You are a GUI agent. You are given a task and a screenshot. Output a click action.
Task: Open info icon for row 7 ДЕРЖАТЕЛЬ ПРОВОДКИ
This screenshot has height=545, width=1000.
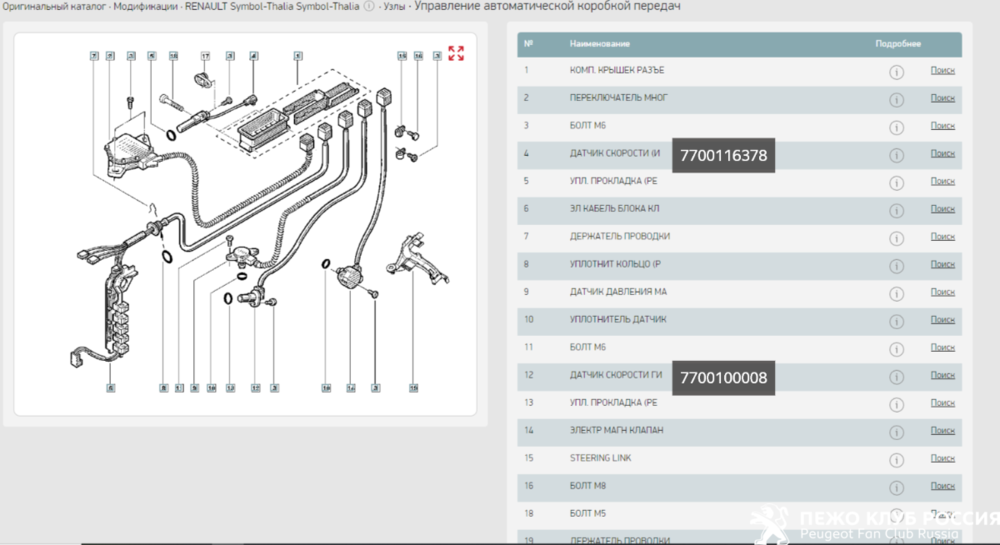[x=896, y=238]
